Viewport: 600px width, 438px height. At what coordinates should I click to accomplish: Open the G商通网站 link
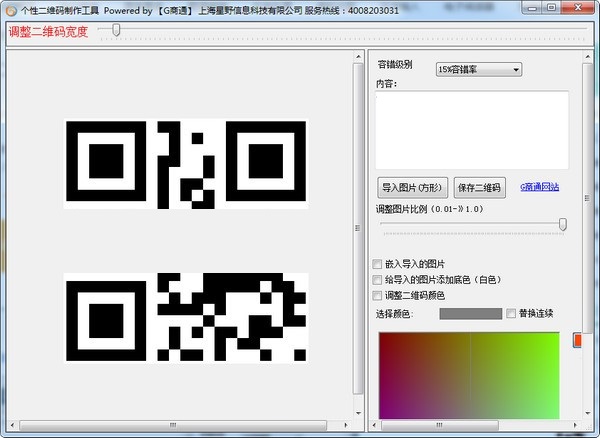539,187
